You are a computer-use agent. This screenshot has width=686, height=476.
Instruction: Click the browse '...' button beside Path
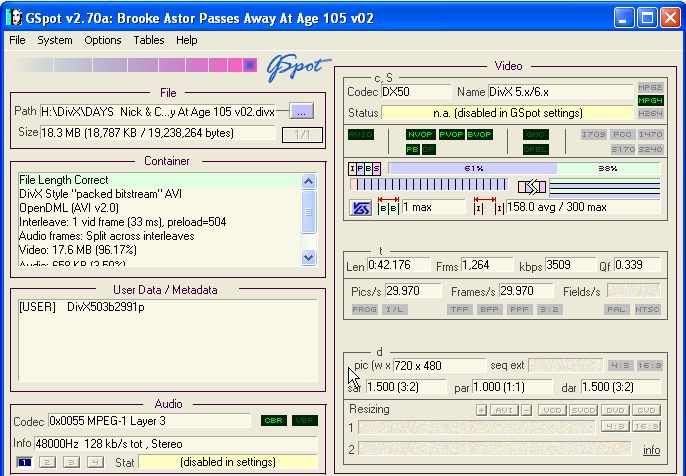pos(302,111)
